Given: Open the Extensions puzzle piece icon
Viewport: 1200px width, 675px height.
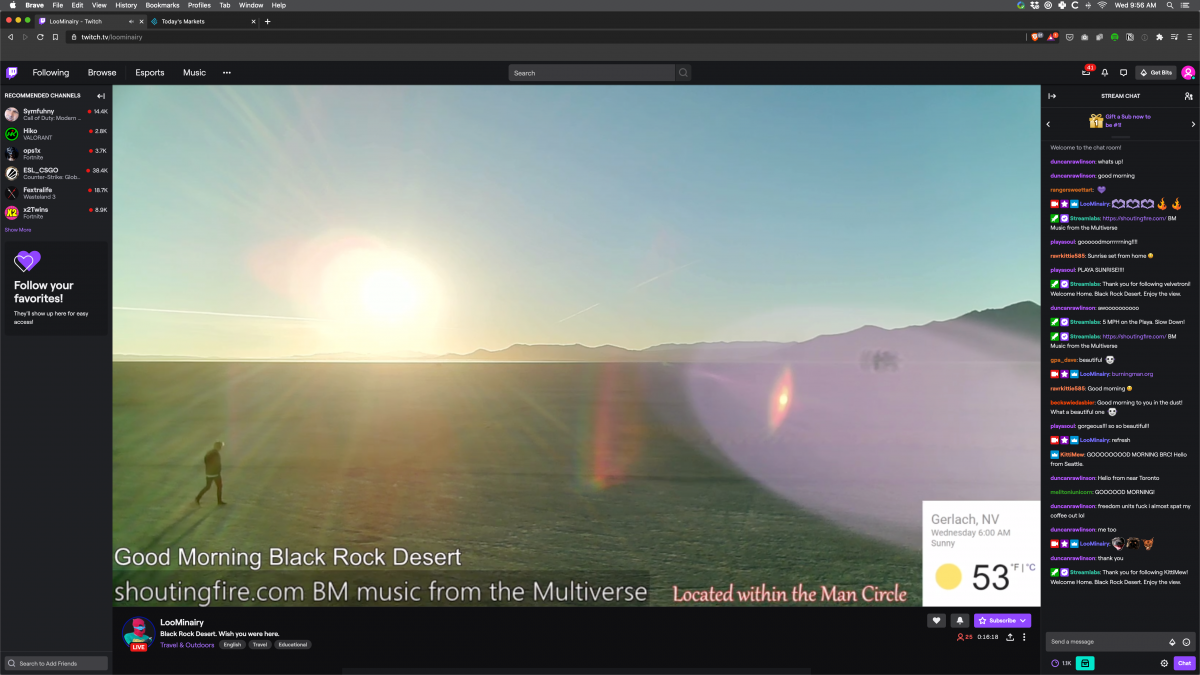Looking at the screenshot, I should (1159, 37).
